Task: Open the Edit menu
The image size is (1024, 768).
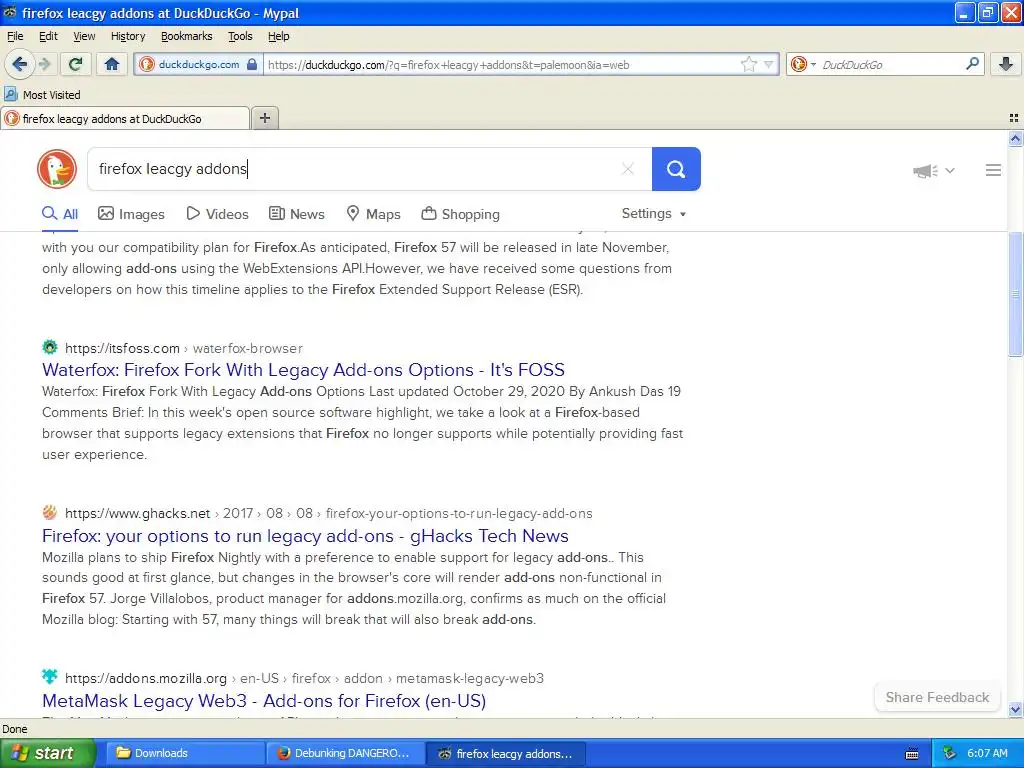Action: [x=48, y=36]
